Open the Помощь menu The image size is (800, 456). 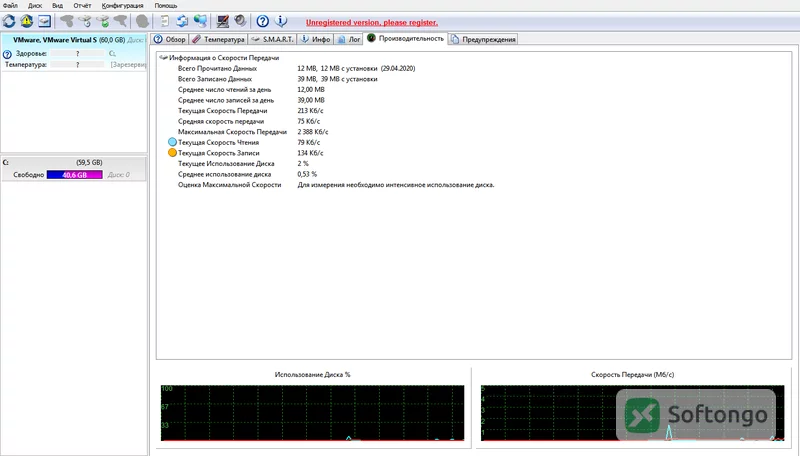[x=166, y=6]
